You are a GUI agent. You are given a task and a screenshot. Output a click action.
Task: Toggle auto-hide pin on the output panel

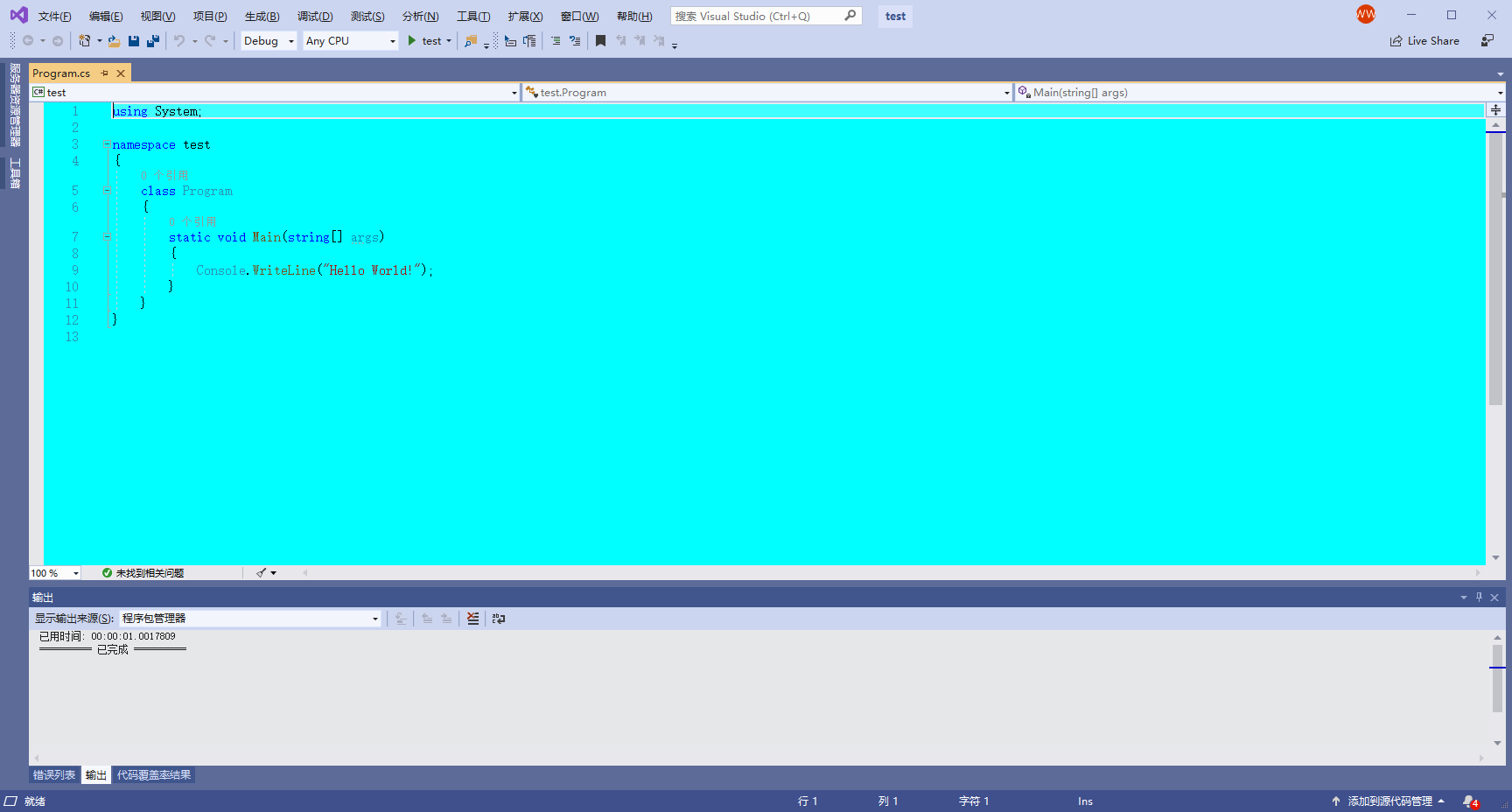coord(1480,597)
